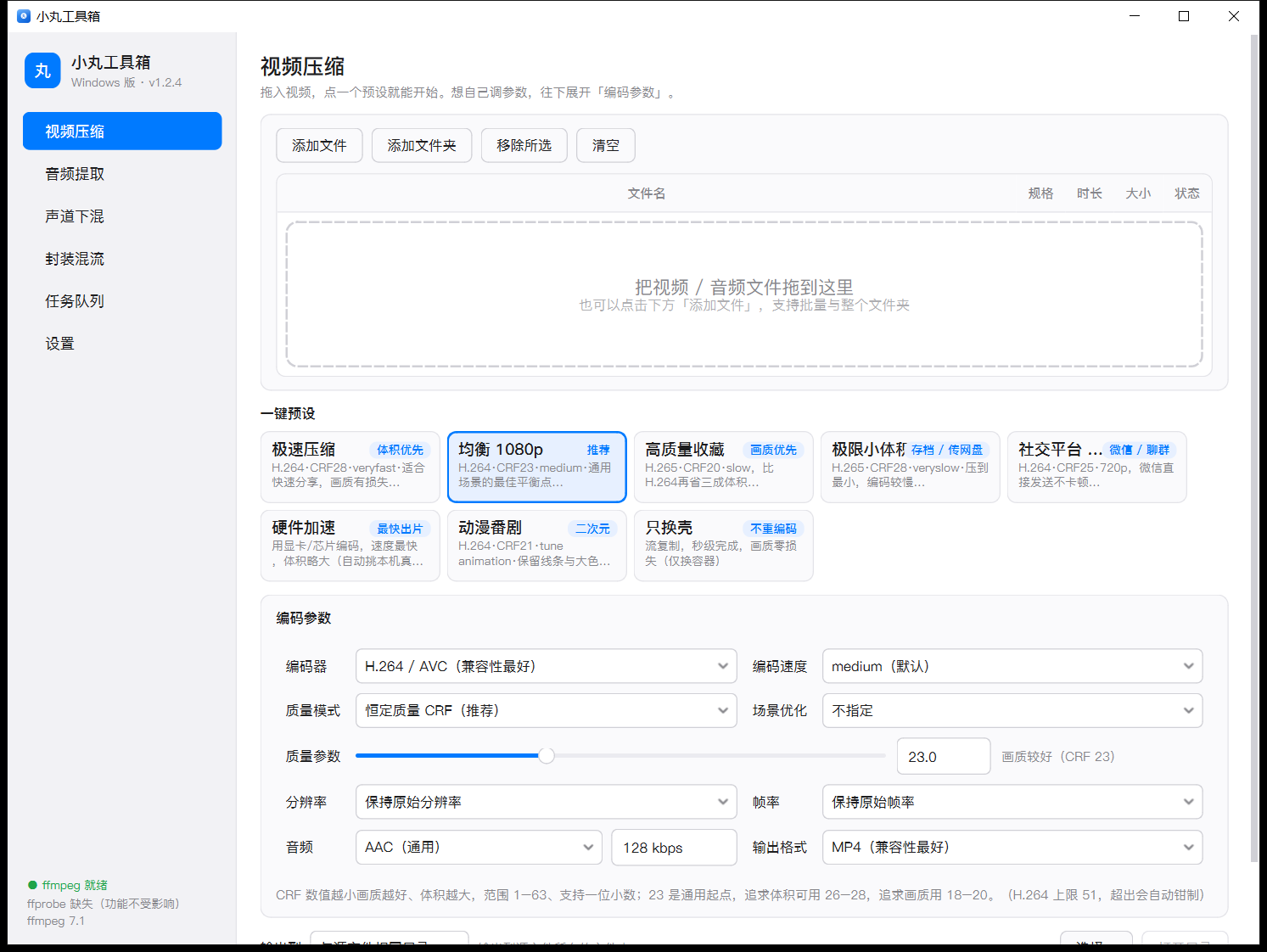The height and width of the screenshot is (952, 1267).
Task: Click 移除所选 to remove selected files
Action: (524, 146)
